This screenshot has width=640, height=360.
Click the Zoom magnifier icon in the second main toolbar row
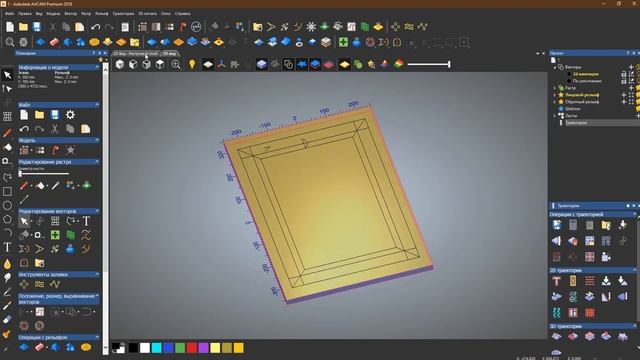[10, 42]
